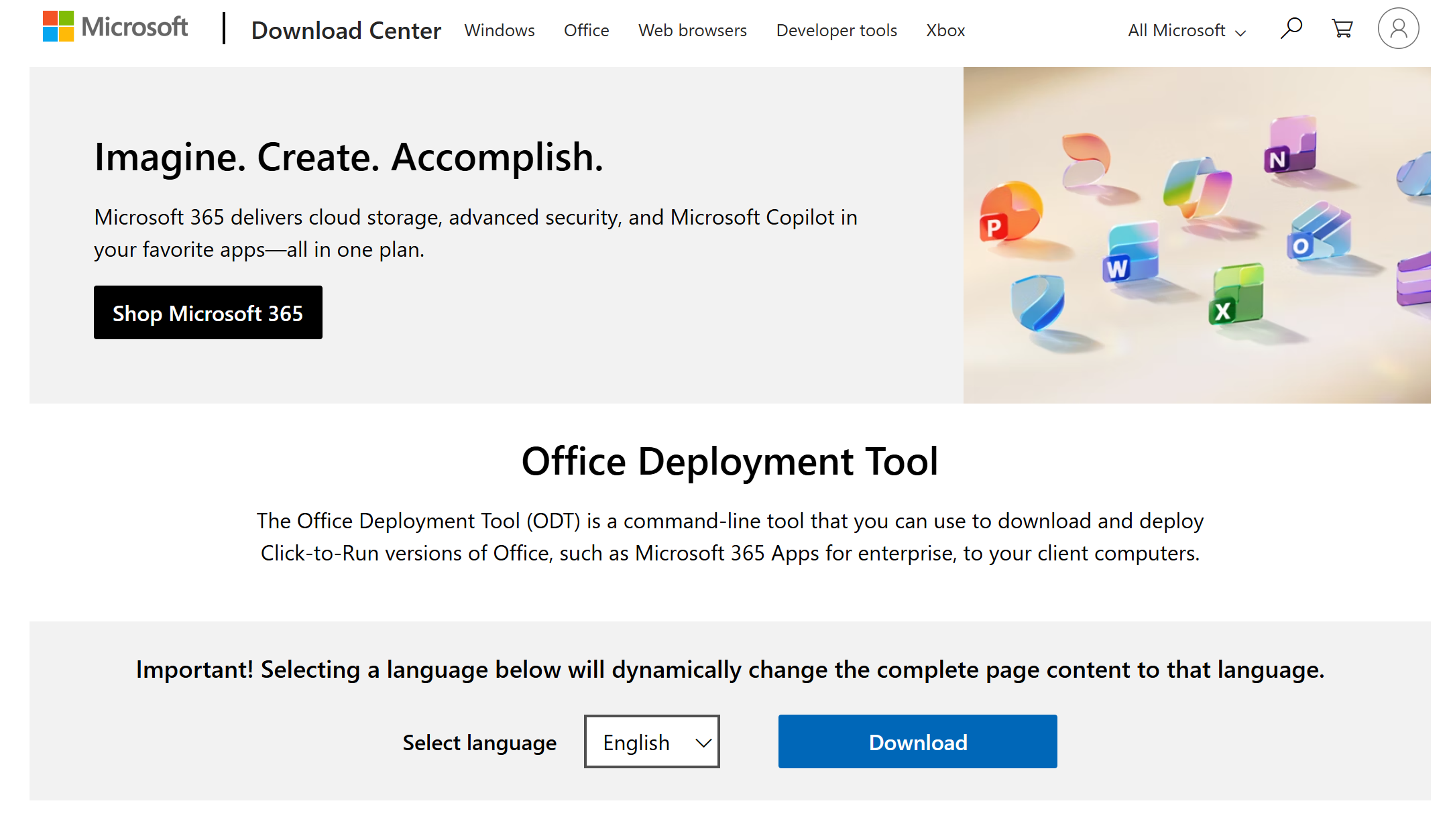Click the blue Download button
Screen dimensions: 1449x840
(917, 741)
